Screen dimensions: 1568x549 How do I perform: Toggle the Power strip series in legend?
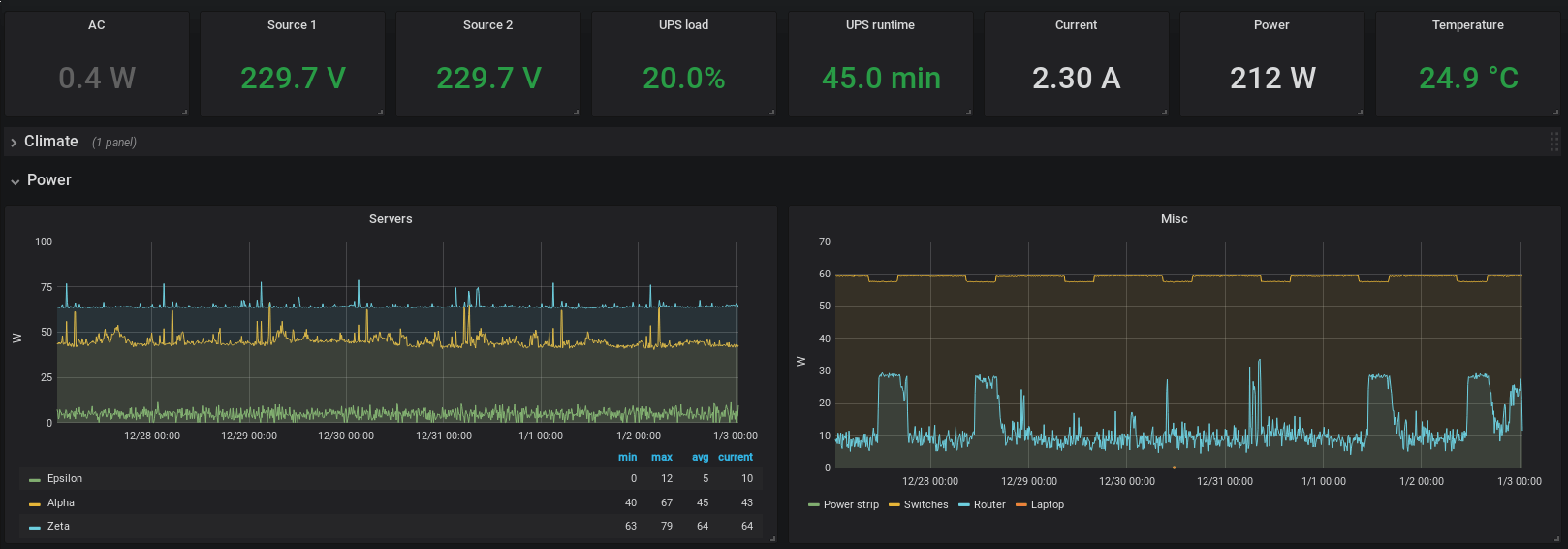[x=851, y=505]
